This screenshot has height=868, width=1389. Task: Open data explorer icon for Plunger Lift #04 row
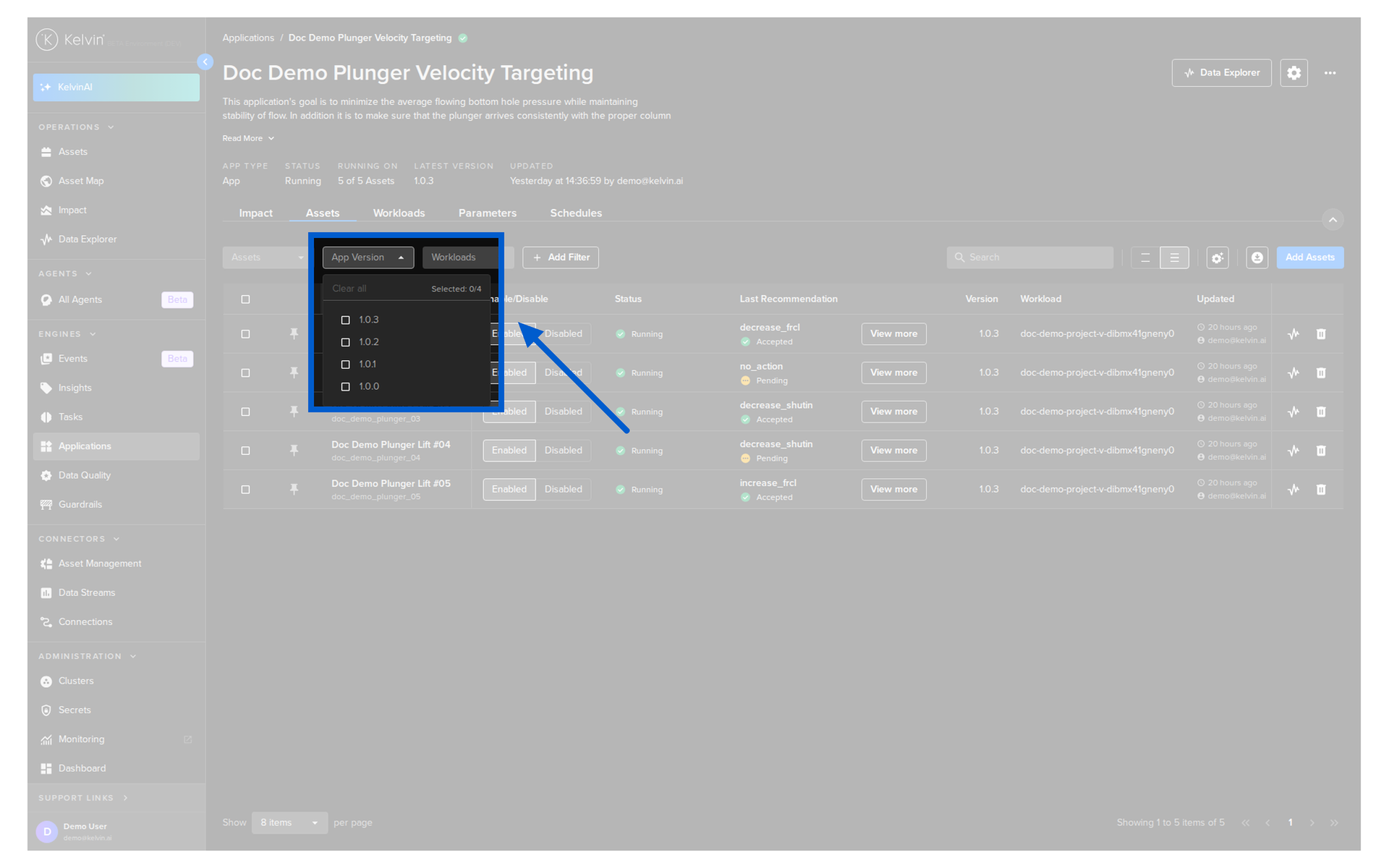click(1294, 451)
